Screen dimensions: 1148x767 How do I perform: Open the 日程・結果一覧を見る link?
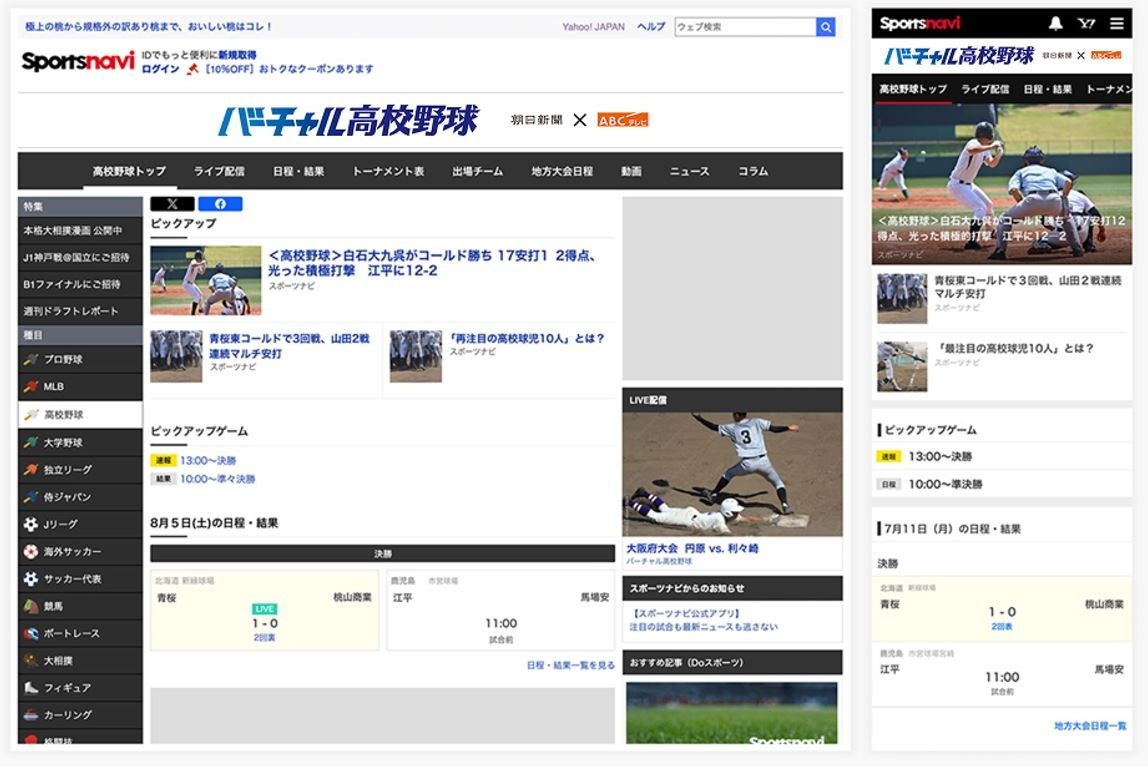[x=570, y=665]
